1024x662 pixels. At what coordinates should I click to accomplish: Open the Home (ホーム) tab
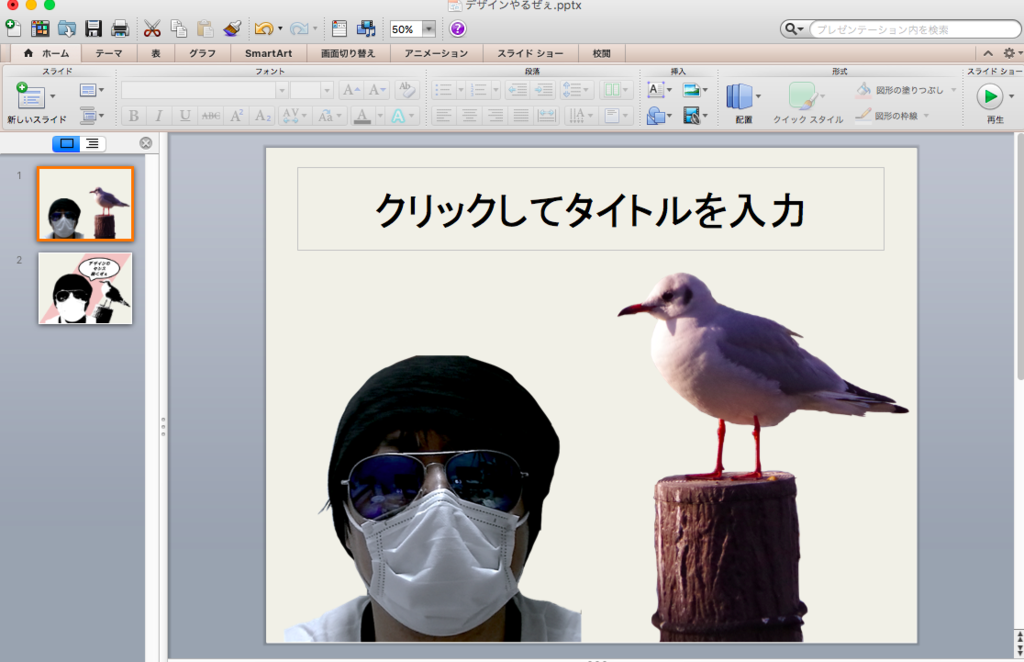pyautogui.click(x=46, y=54)
